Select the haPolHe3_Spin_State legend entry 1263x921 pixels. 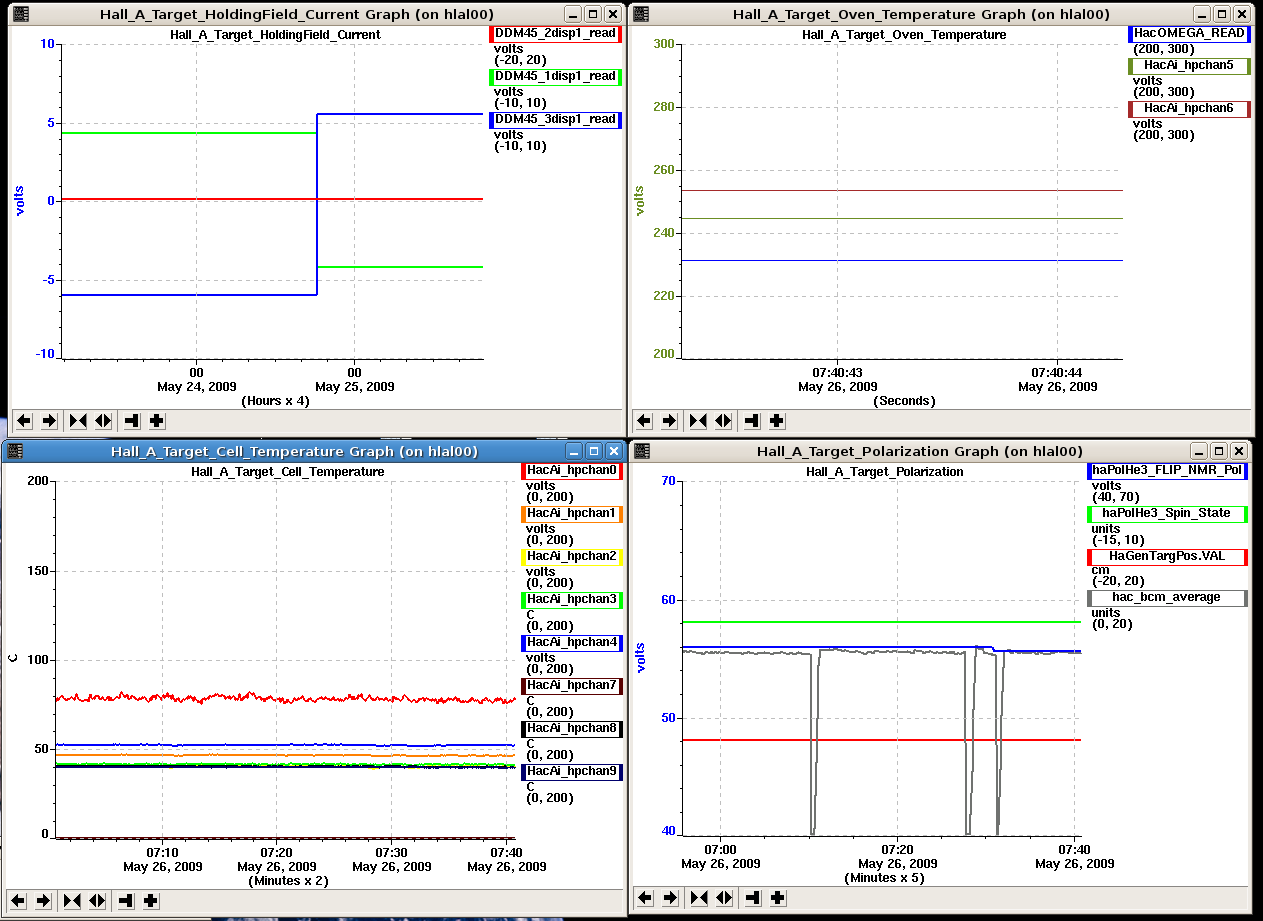tap(1167, 514)
